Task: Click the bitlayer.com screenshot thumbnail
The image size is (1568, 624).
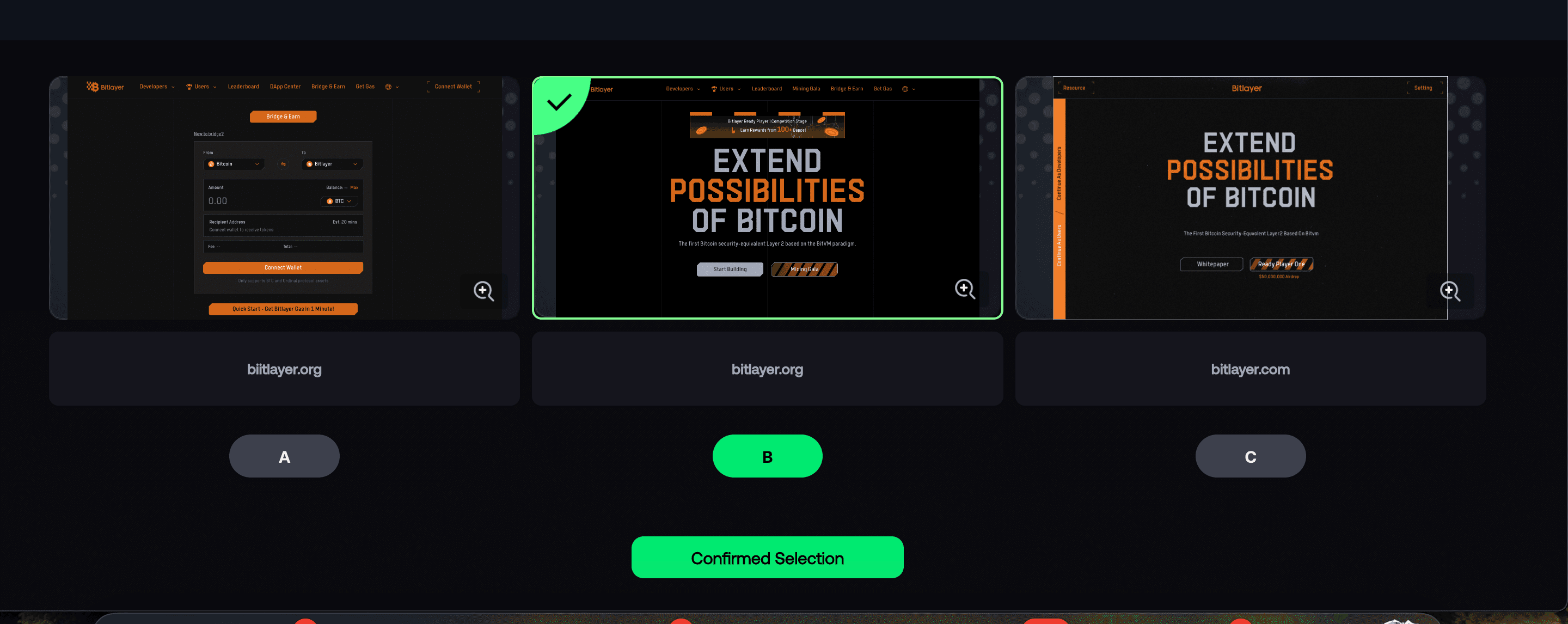Action: [x=1250, y=198]
